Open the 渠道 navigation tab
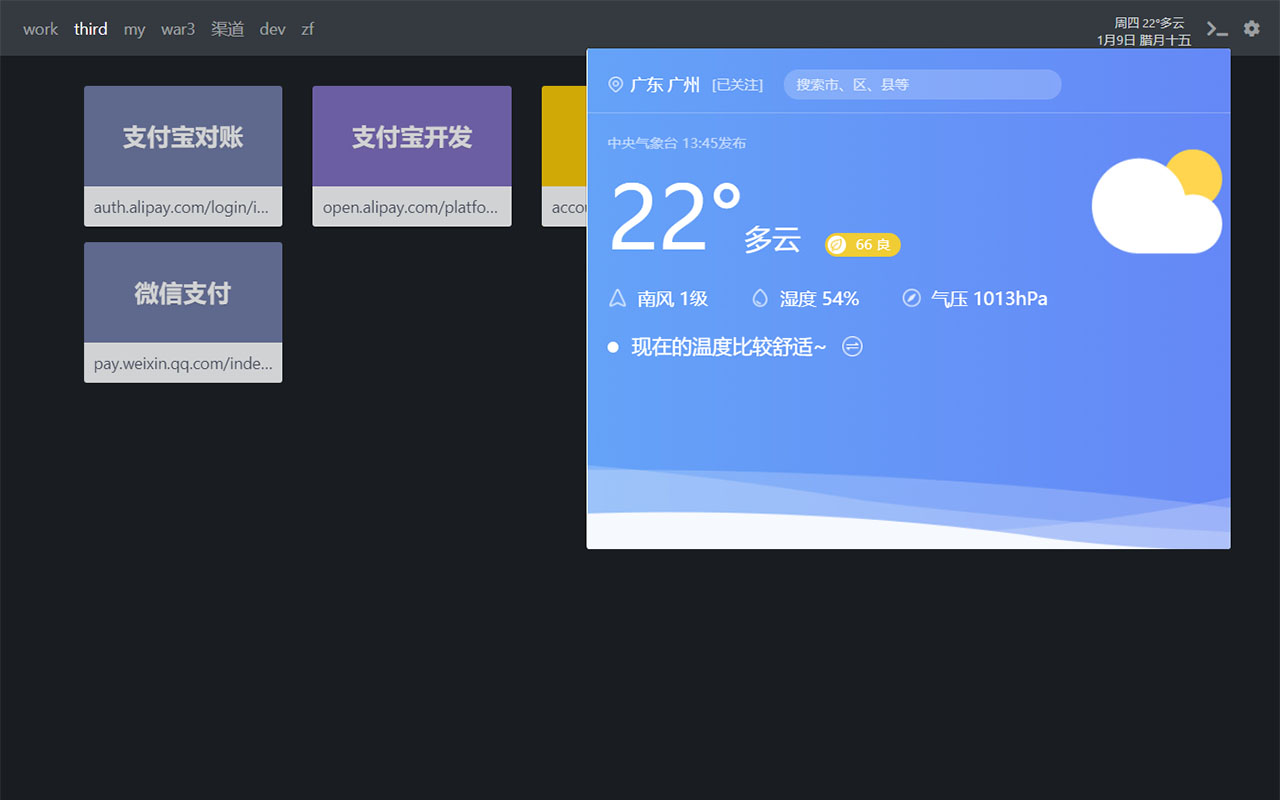 coord(227,28)
